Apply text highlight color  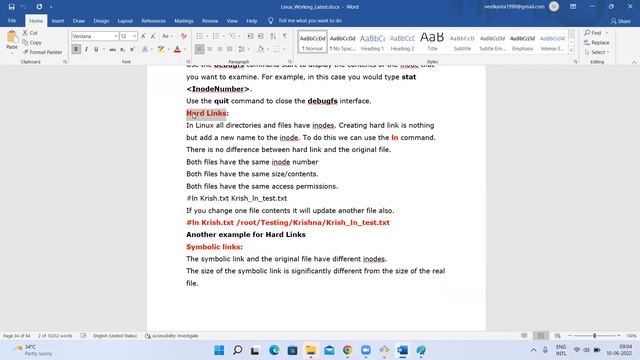161,49
